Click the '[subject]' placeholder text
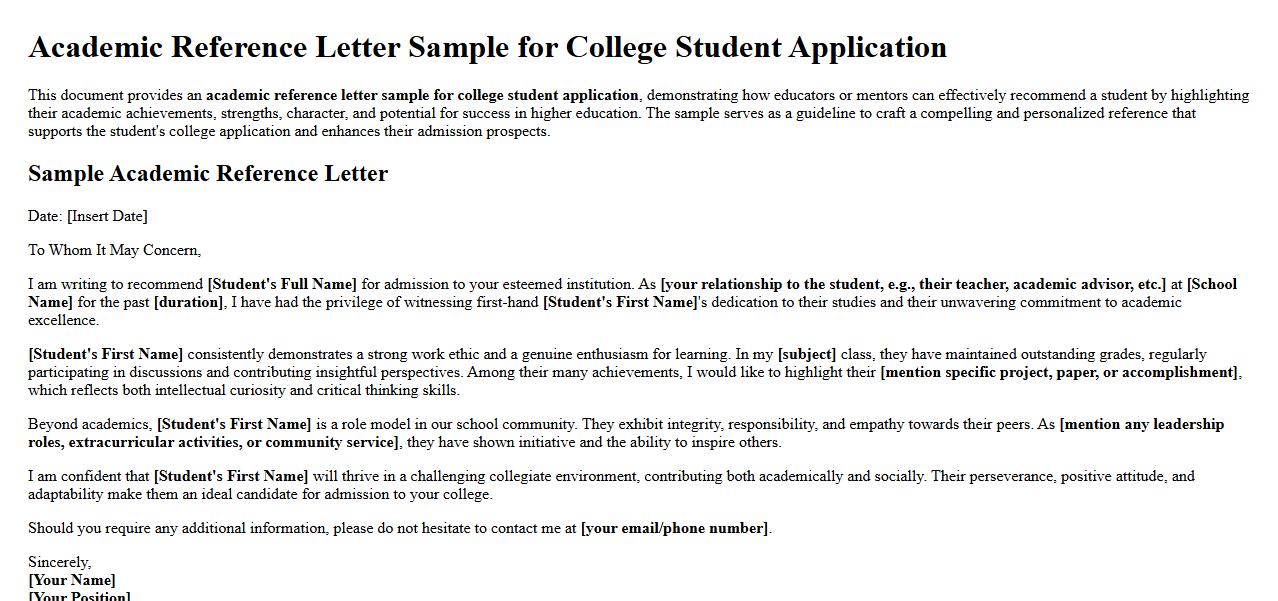 806,354
